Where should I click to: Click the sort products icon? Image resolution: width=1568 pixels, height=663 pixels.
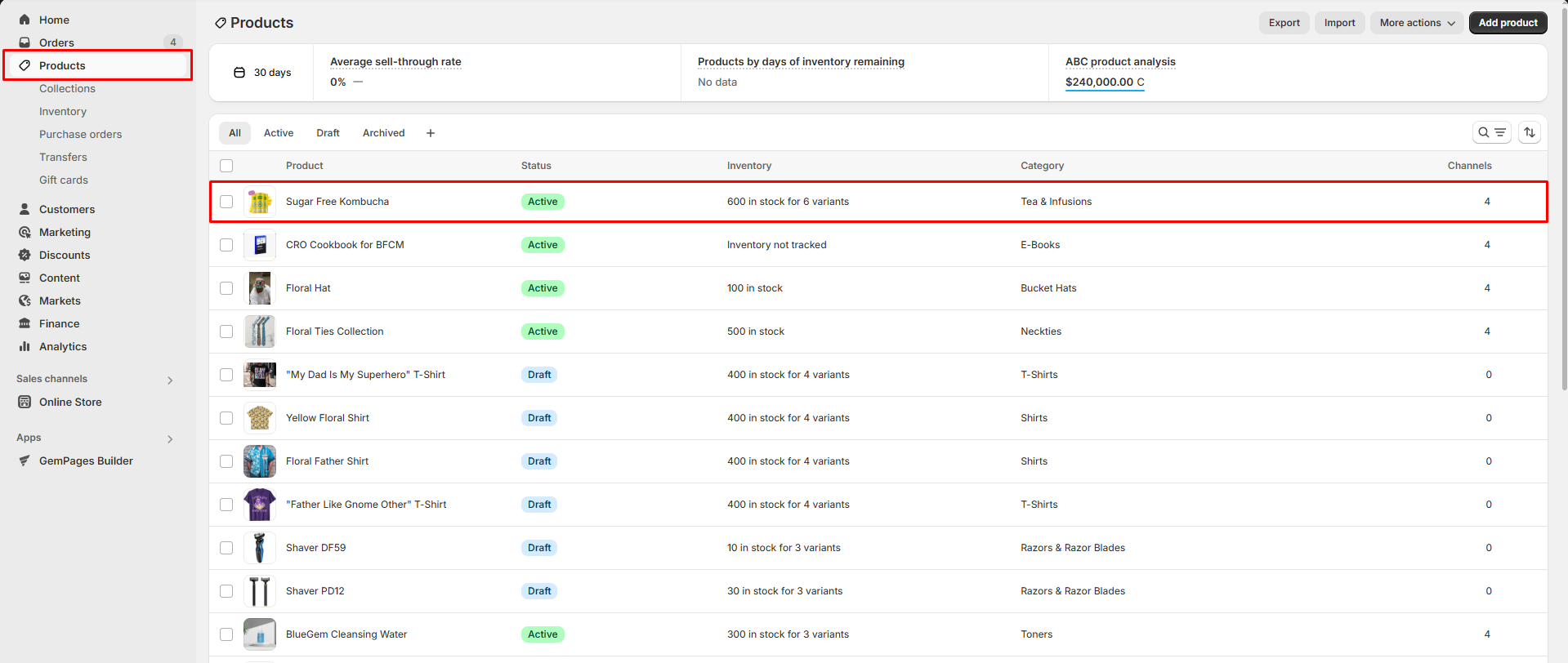(1530, 132)
